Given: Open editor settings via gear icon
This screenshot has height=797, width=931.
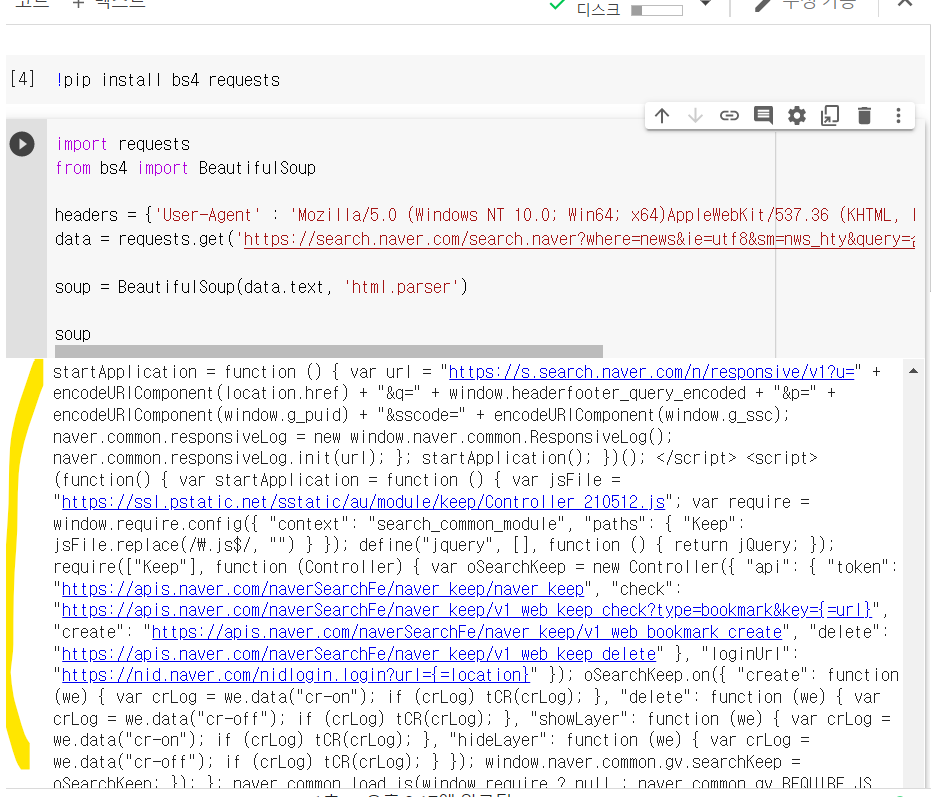Looking at the screenshot, I should (797, 115).
